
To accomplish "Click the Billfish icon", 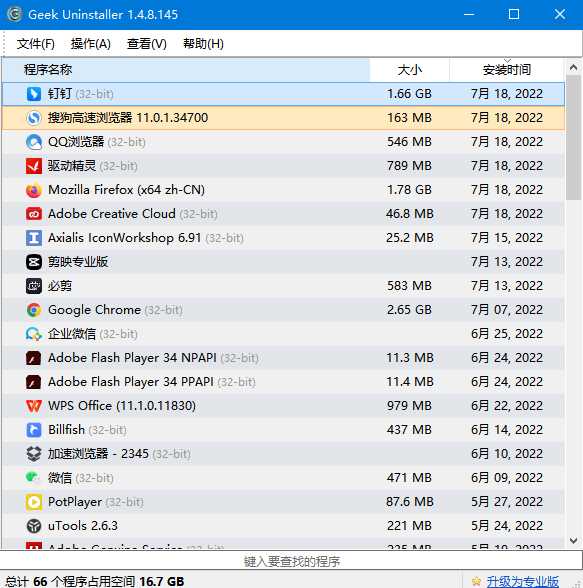I will [34, 430].
